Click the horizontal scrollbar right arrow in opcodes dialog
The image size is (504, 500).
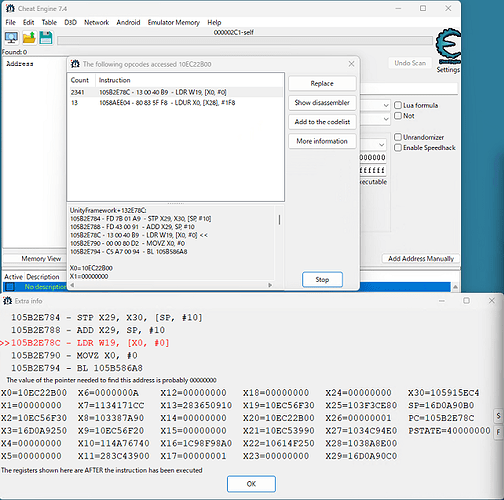coord(270,285)
